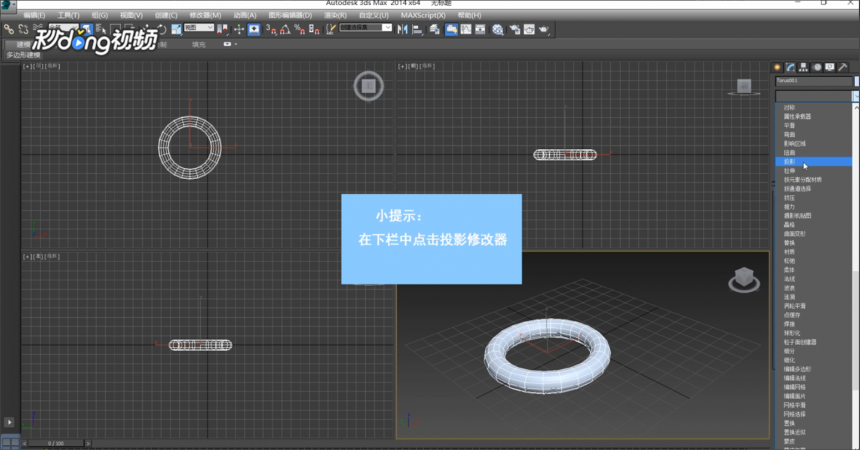Click the object color swatch beside name field
The width and height of the screenshot is (860, 450).
pos(857,81)
